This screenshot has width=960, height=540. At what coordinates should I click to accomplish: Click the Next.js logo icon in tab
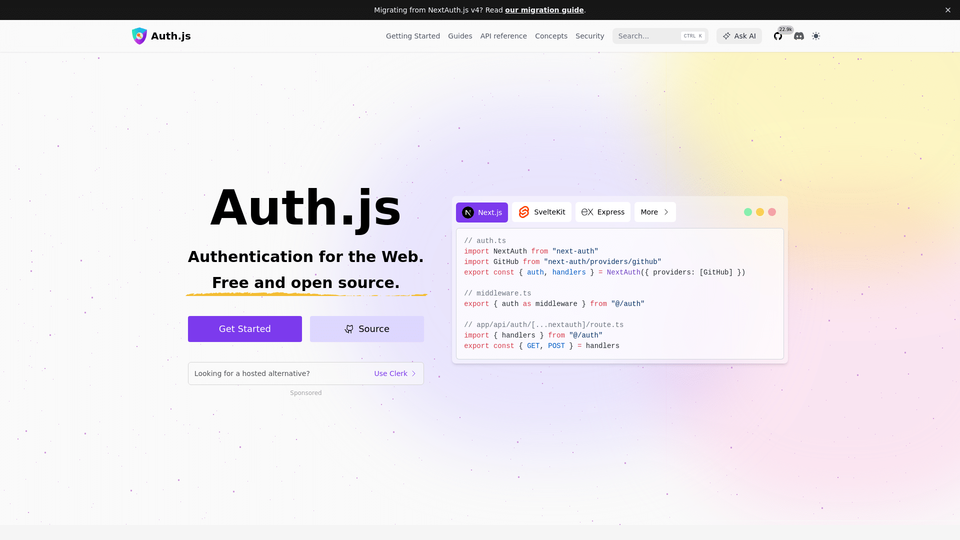(x=468, y=212)
